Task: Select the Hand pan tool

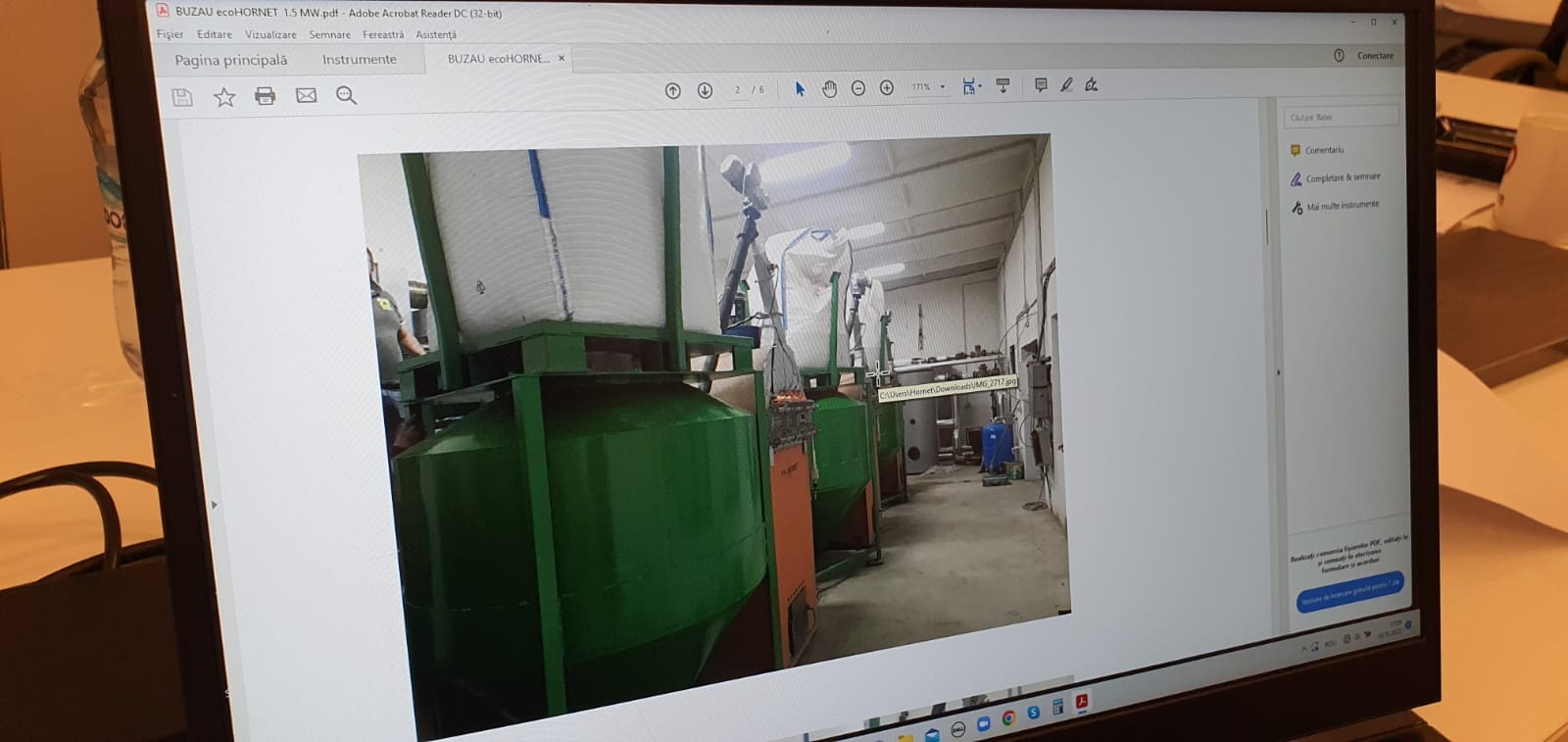Action: [x=829, y=89]
